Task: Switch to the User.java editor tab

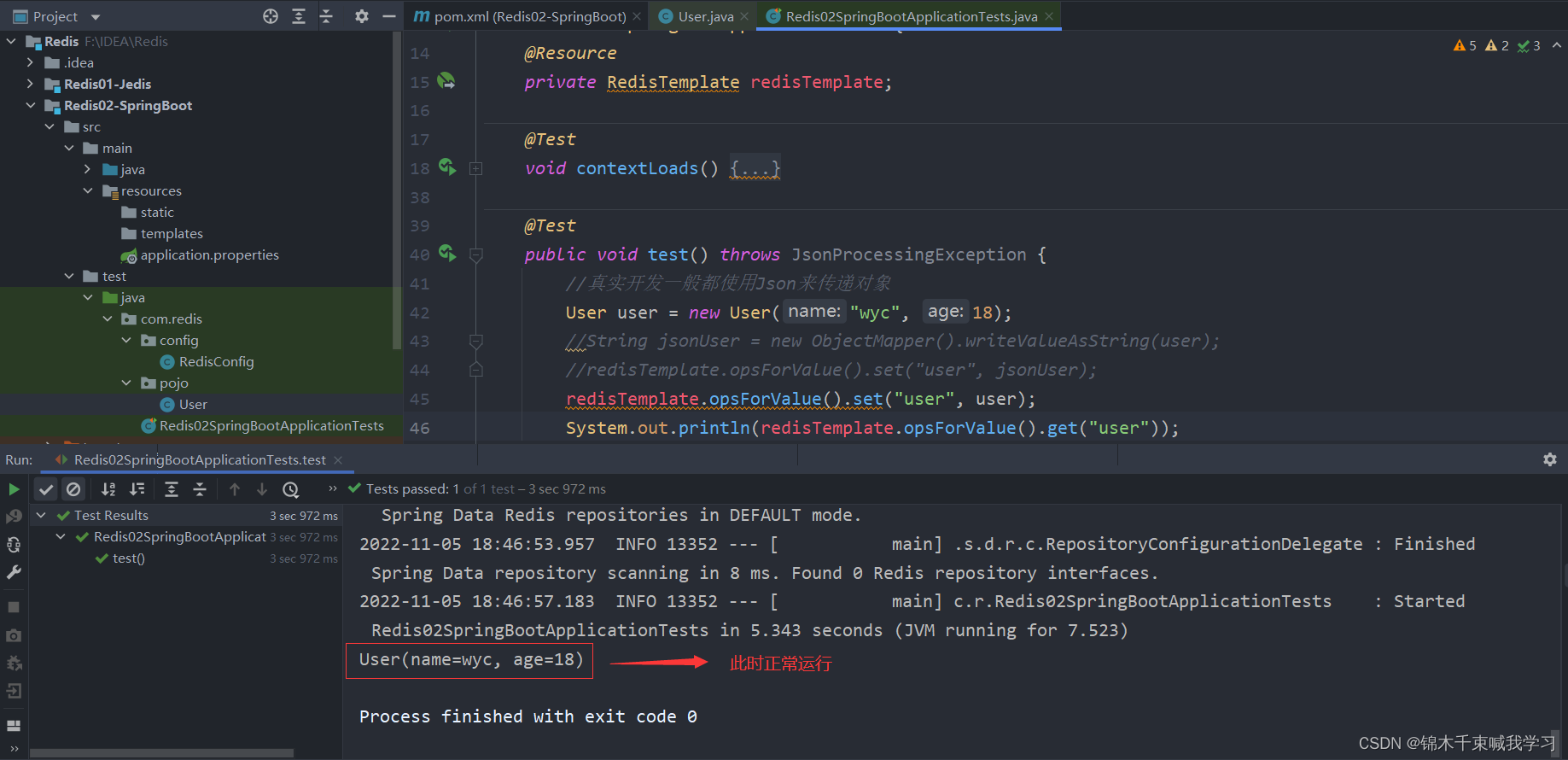Action: tap(705, 16)
